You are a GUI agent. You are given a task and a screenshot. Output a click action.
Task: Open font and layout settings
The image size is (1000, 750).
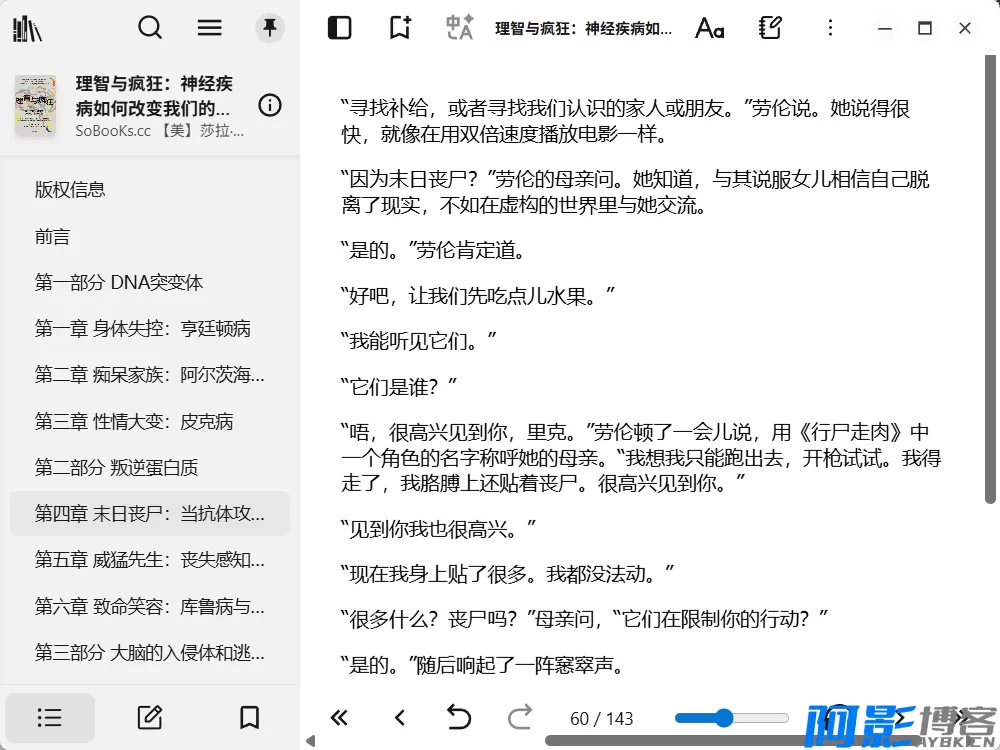709,28
